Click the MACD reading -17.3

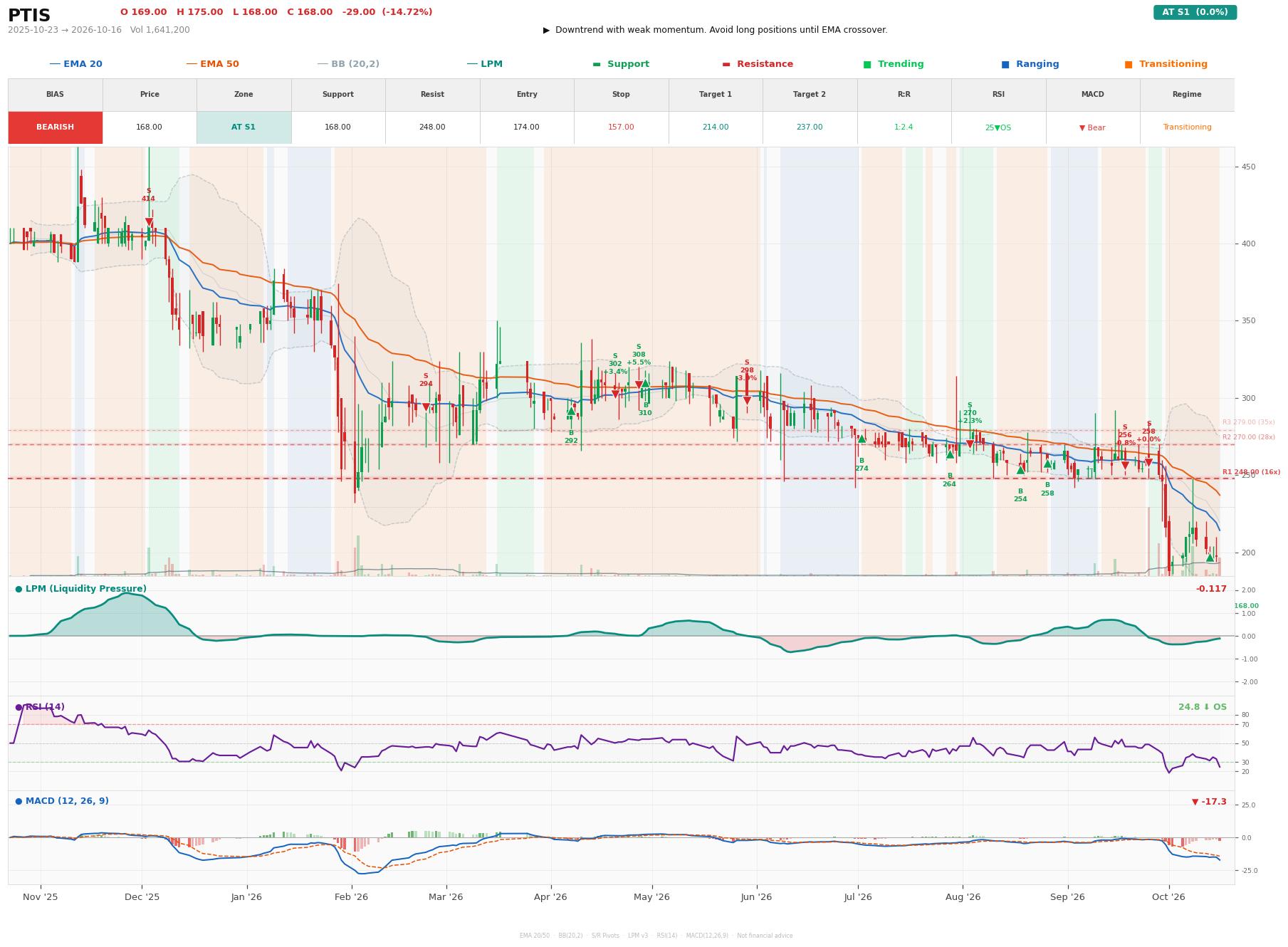[x=1209, y=802]
